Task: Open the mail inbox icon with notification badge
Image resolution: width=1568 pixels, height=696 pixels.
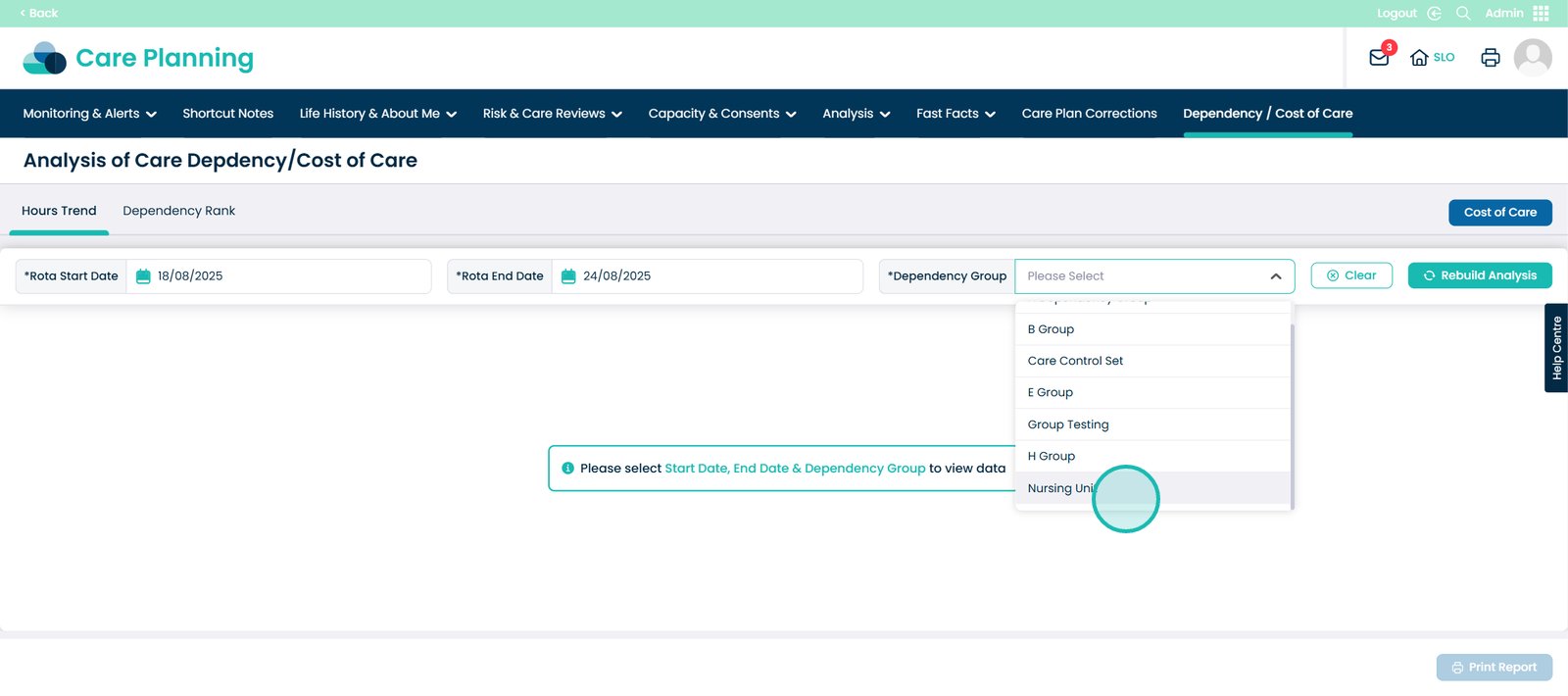Action: tap(1379, 58)
